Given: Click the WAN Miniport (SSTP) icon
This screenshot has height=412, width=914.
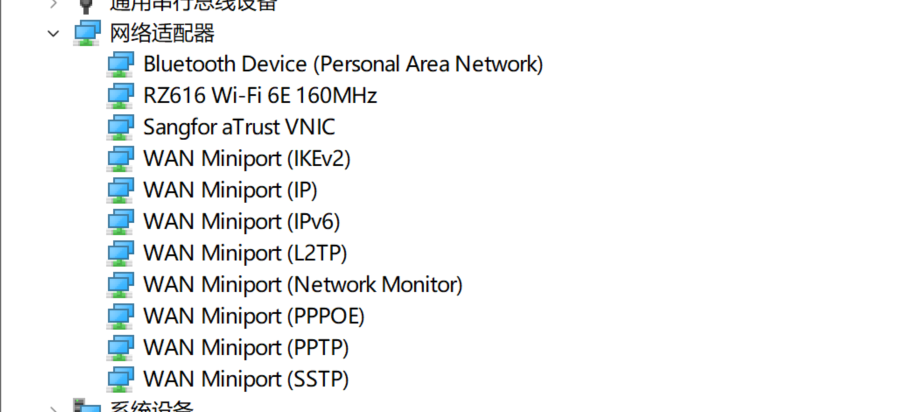Looking at the screenshot, I should point(121,380).
